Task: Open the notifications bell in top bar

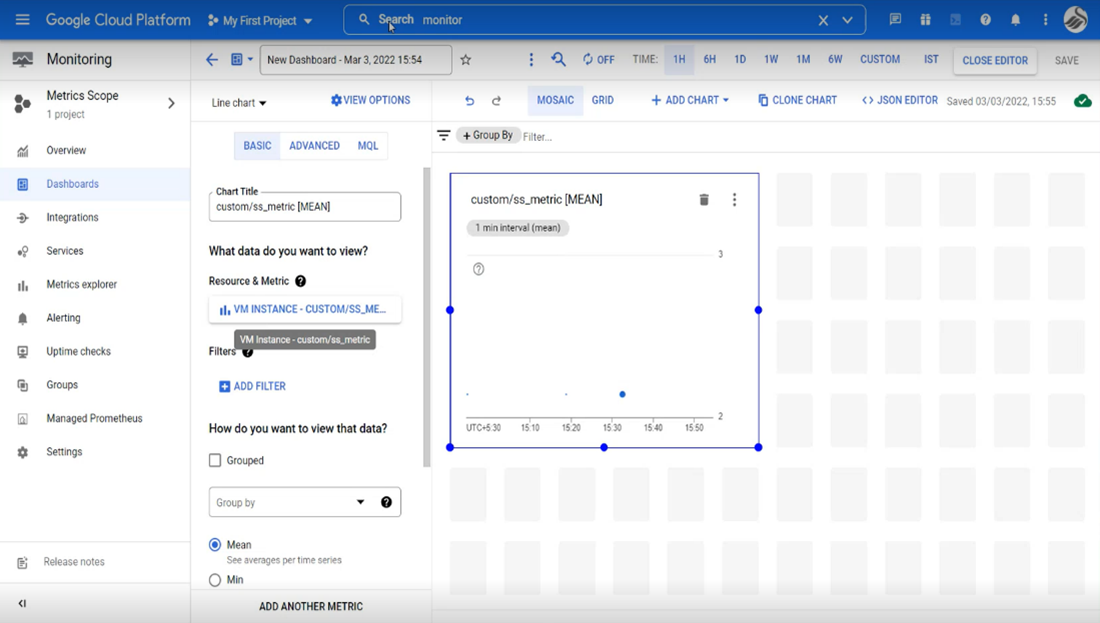Action: coord(1015,20)
